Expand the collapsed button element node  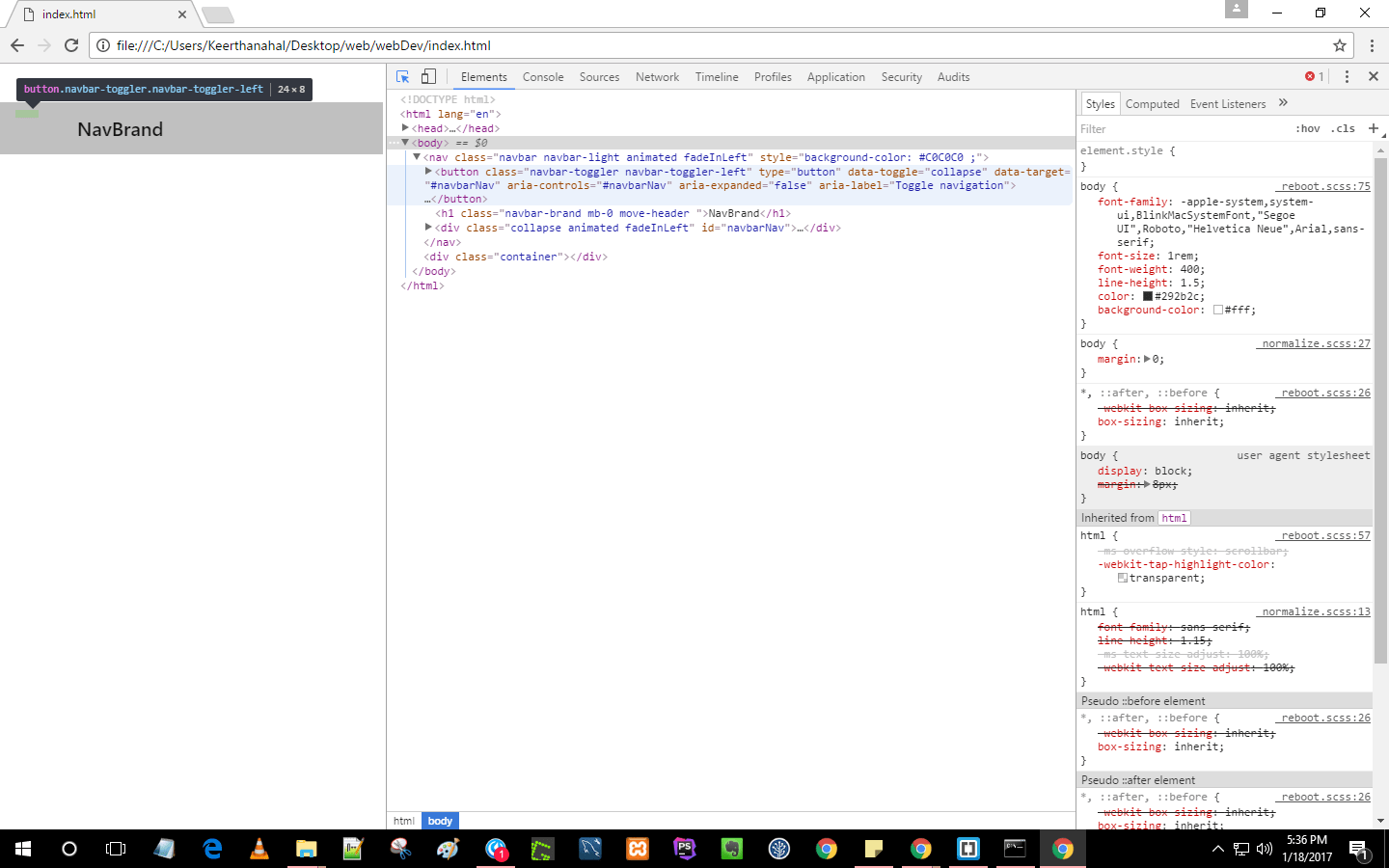427,171
